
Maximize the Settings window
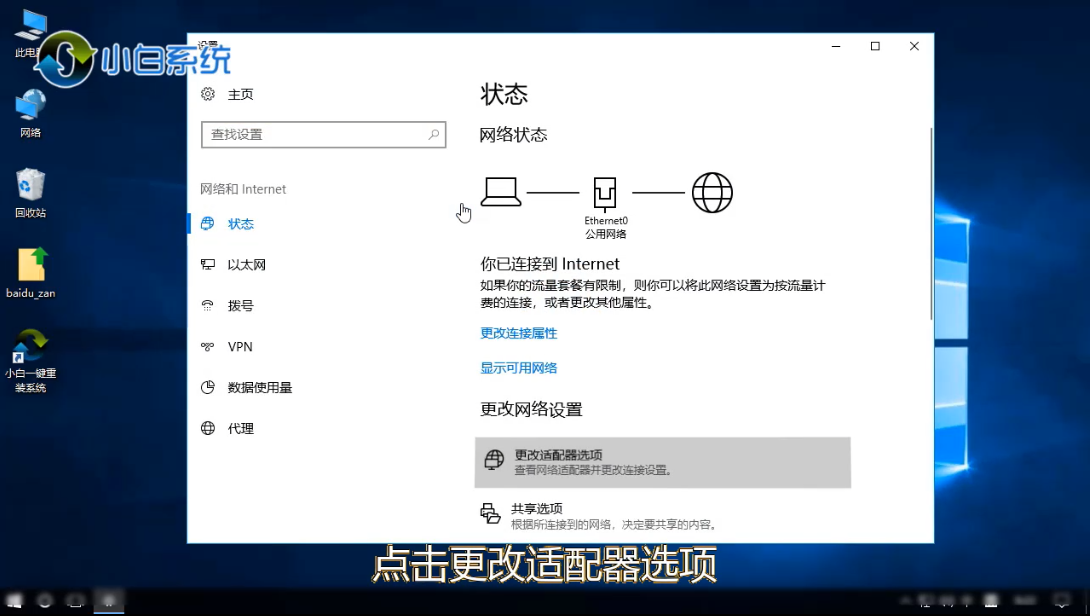[x=875, y=47]
